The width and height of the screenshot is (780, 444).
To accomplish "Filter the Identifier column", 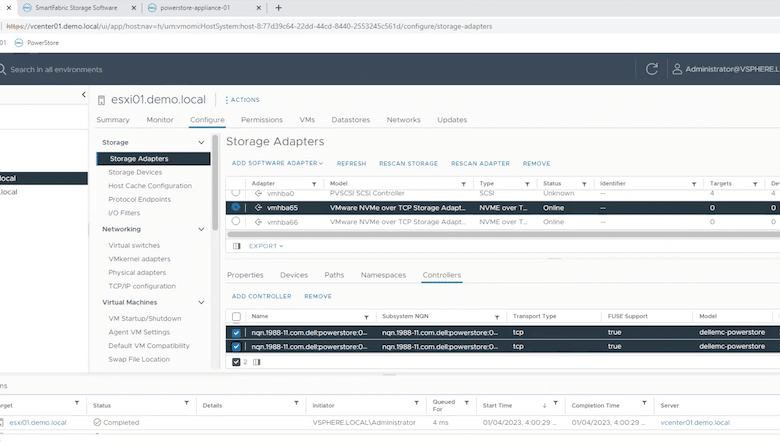I will [693, 184].
